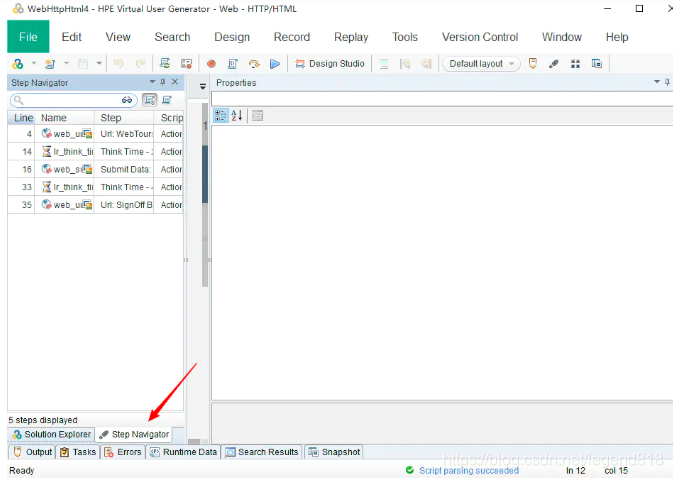Switch to the Step Navigator tab
The image size is (673, 478).
tap(134, 434)
